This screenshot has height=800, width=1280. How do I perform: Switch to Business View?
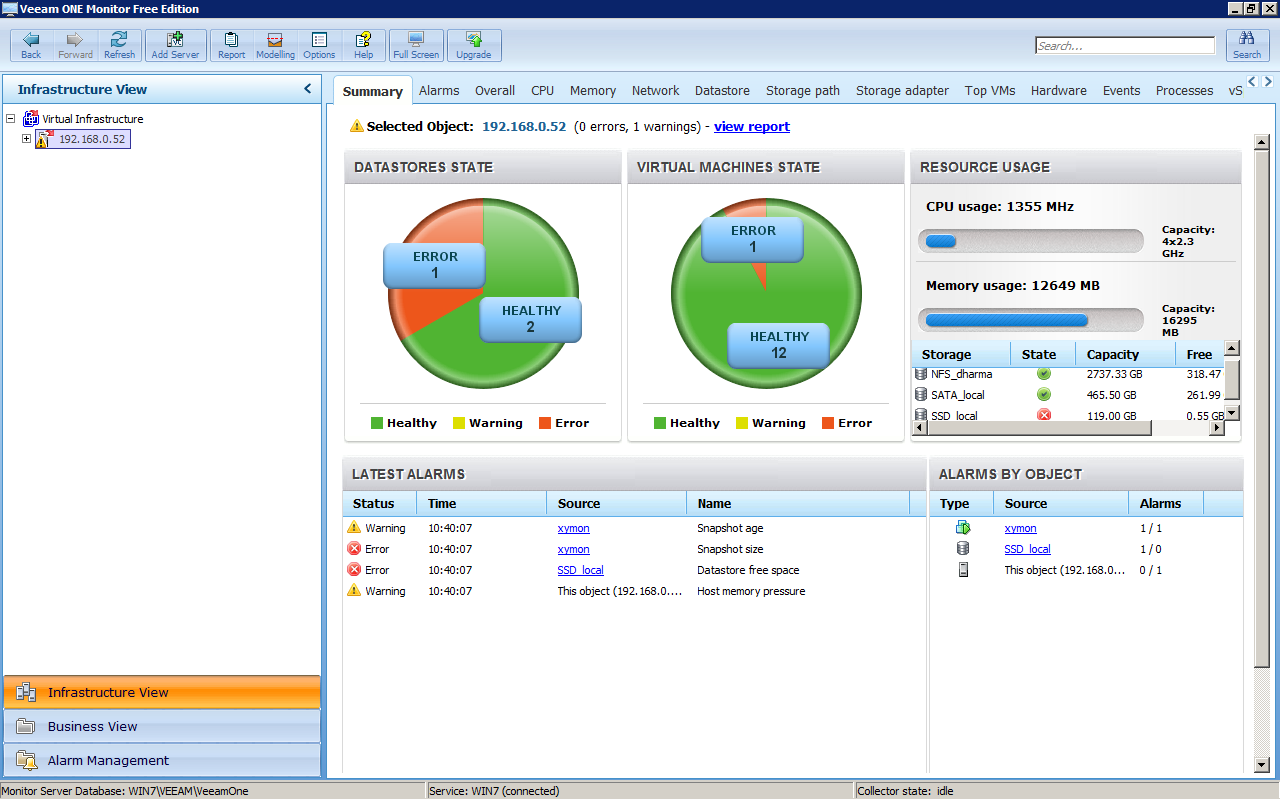[162, 726]
